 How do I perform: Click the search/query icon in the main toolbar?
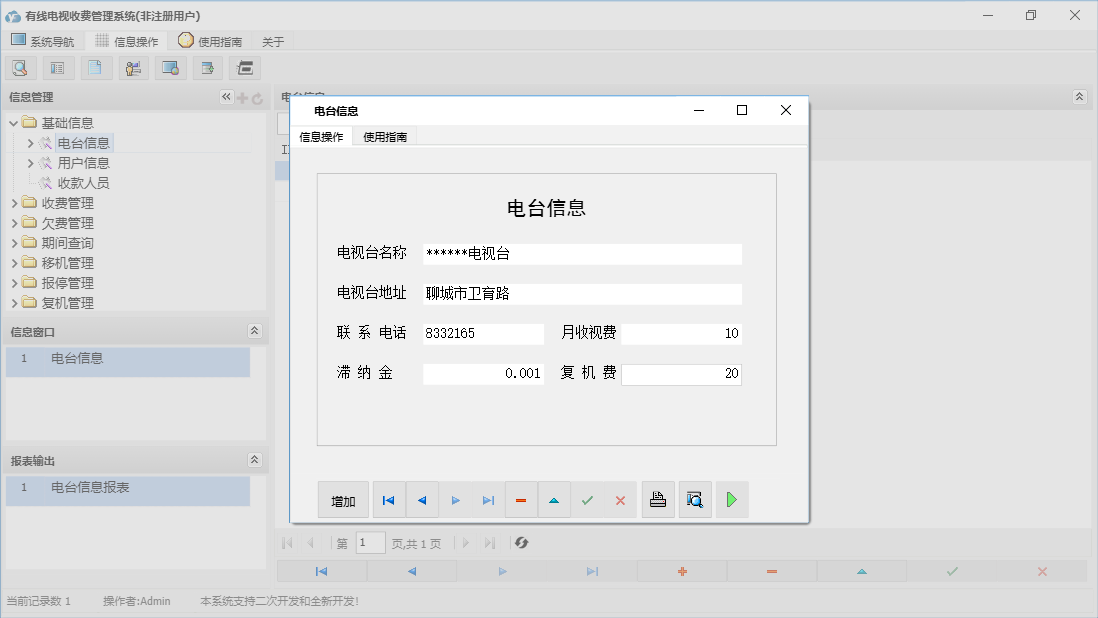(20, 68)
